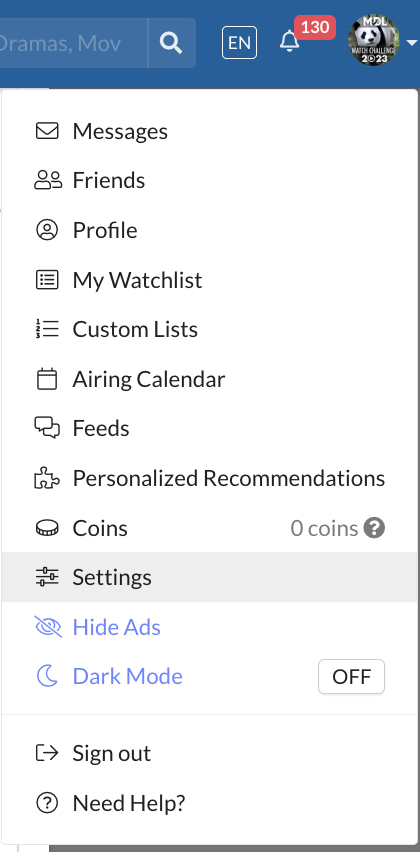Open the Settings menu item
Screen dimensions: 420x852
pyautogui.click(x=210, y=577)
